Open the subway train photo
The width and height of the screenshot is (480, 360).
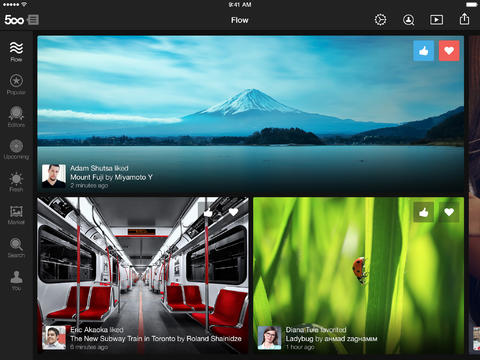pos(143,275)
